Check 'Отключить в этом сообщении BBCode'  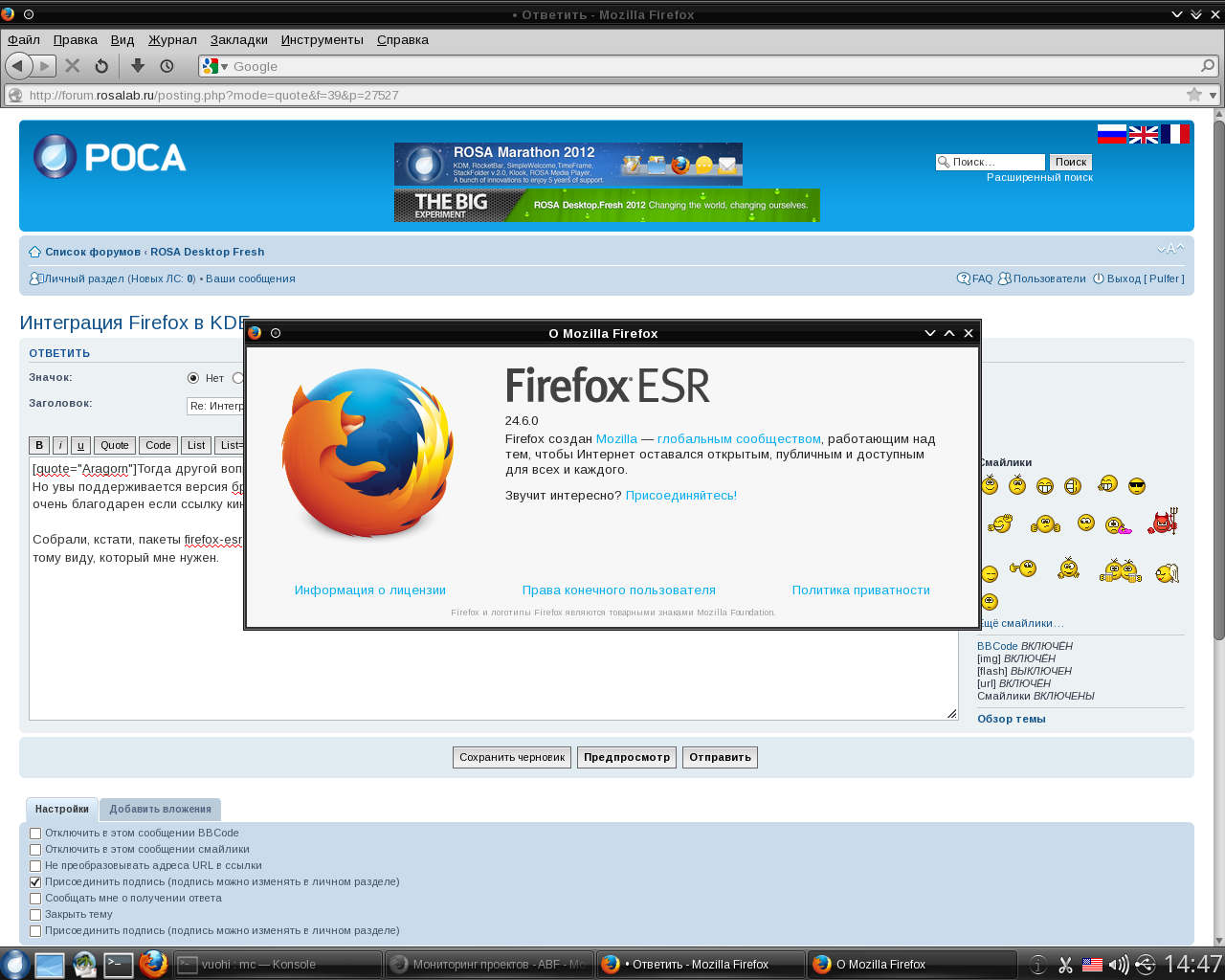[x=35, y=834]
